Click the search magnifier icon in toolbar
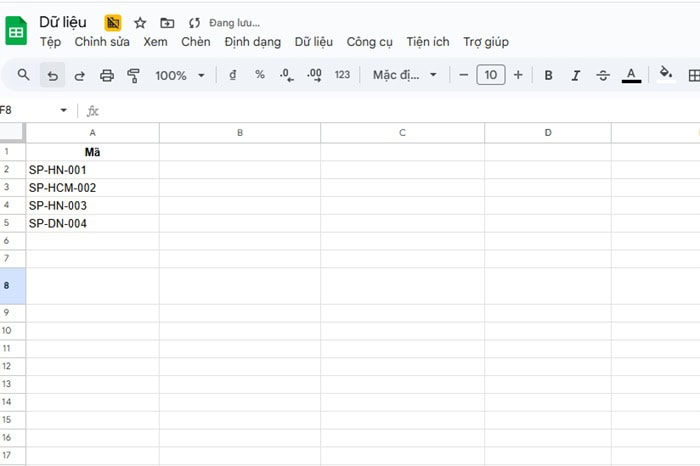 click(x=24, y=75)
